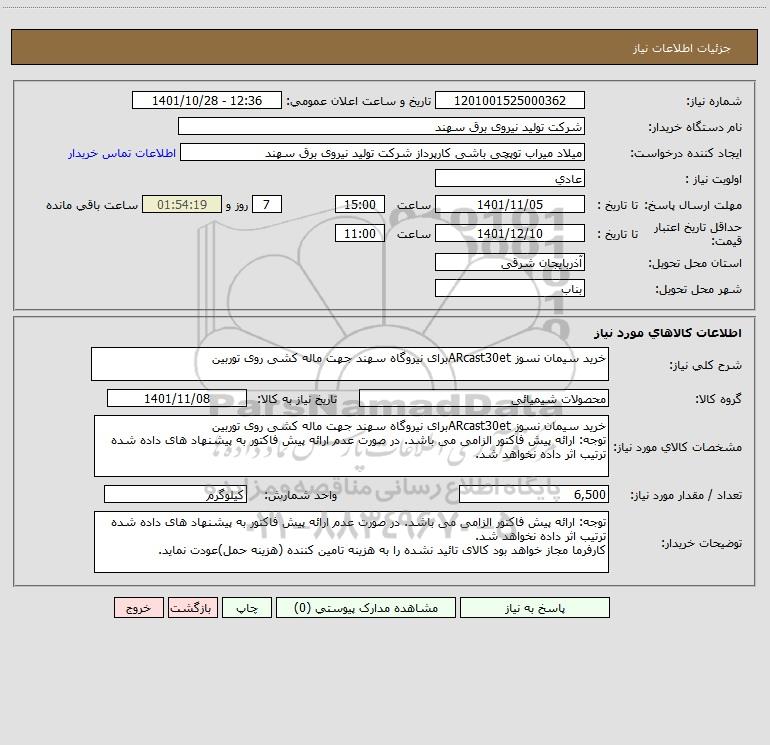Image resolution: width=770 pixels, height=745 pixels.
Task: Click the label شرح کلی نیاز
Action: [x=706, y=365]
